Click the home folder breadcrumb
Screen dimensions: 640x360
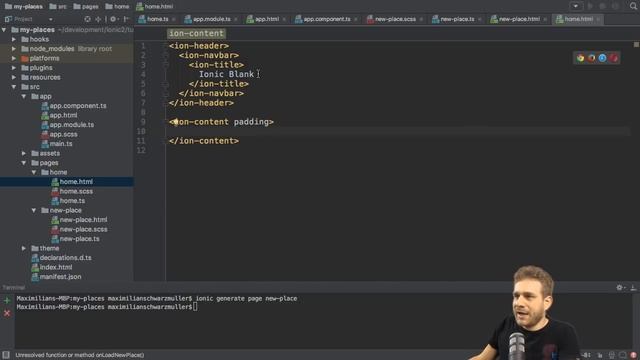tap(117, 6)
